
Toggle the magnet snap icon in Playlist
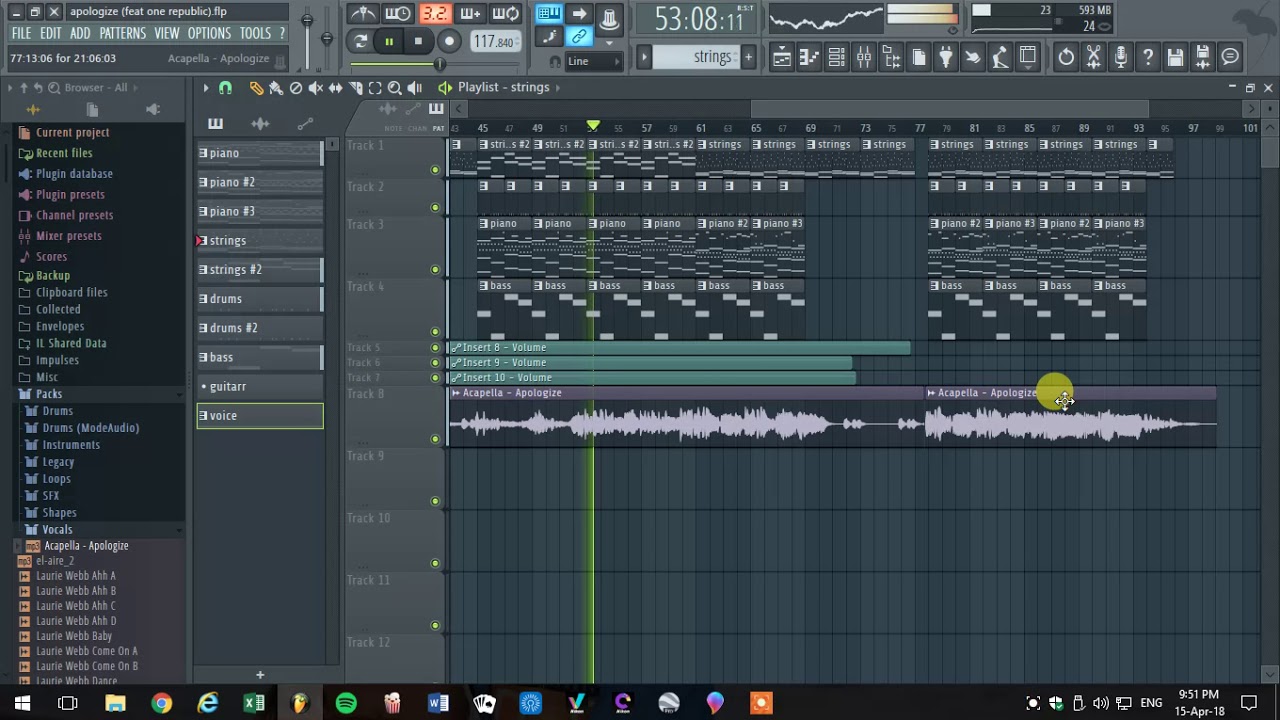point(225,88)
